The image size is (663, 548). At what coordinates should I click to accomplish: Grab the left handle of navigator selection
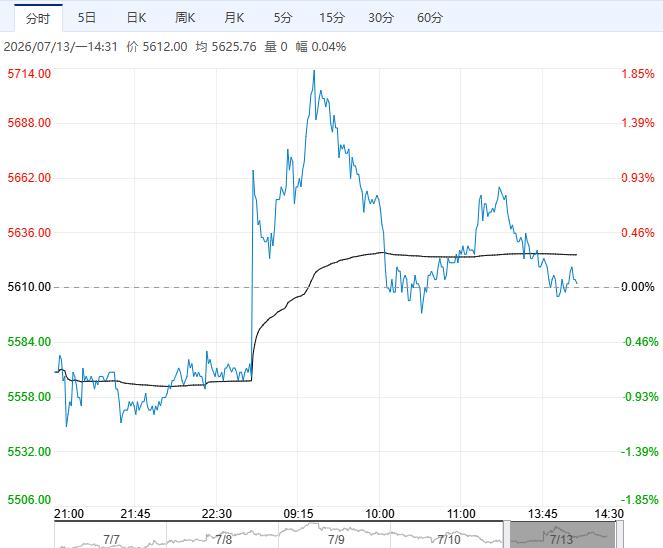click(x=507, y=535)
